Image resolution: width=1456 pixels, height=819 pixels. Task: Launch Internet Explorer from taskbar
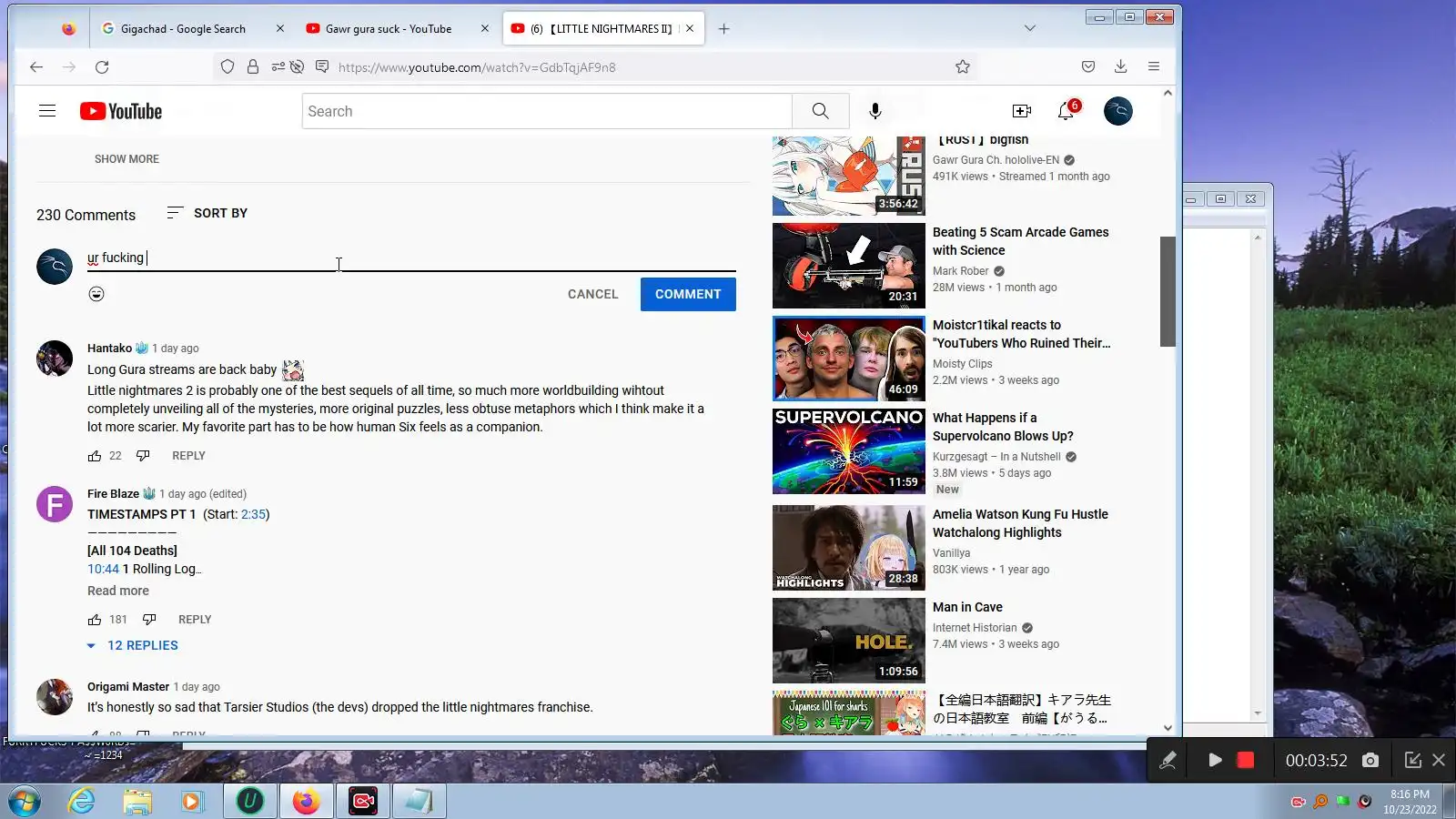82,801
